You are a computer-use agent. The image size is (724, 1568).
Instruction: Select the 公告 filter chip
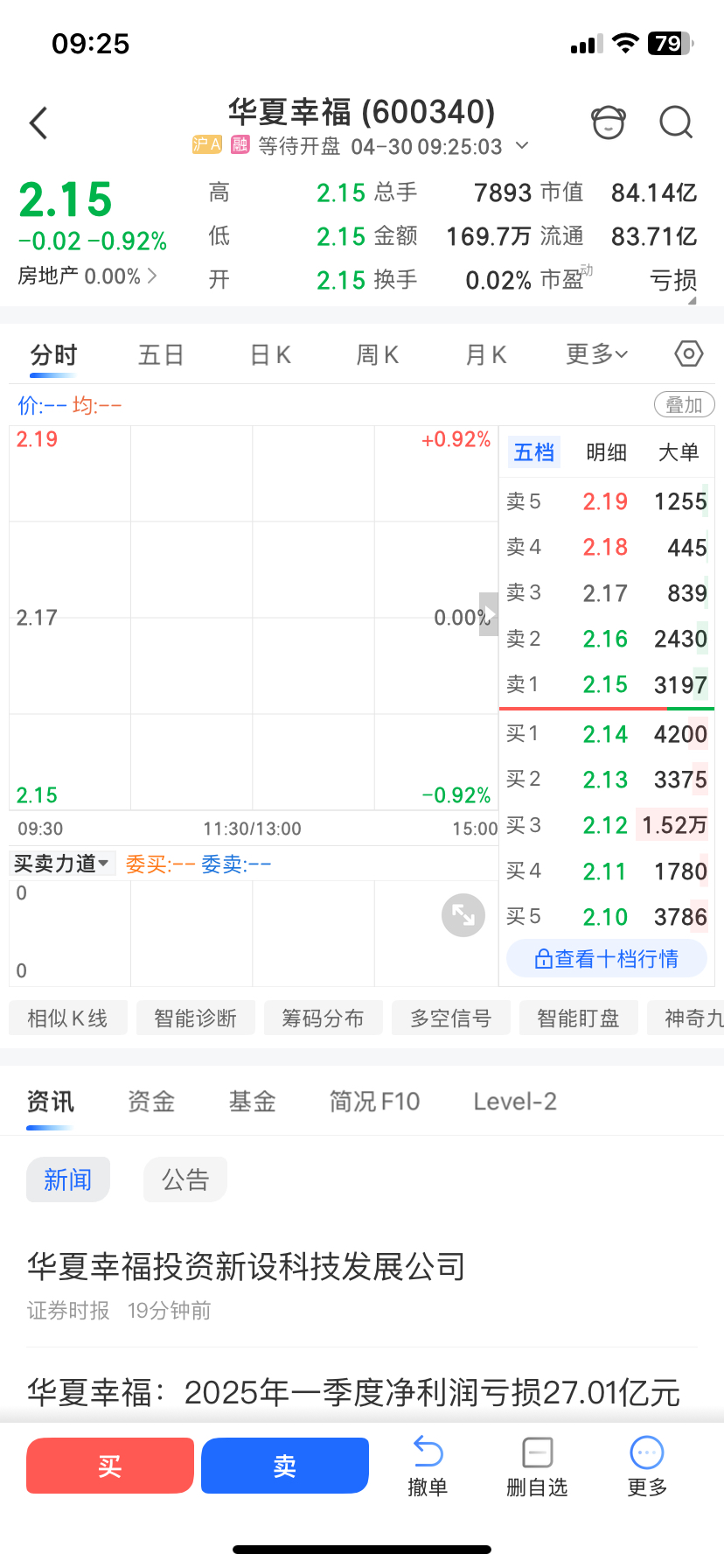185,1179
